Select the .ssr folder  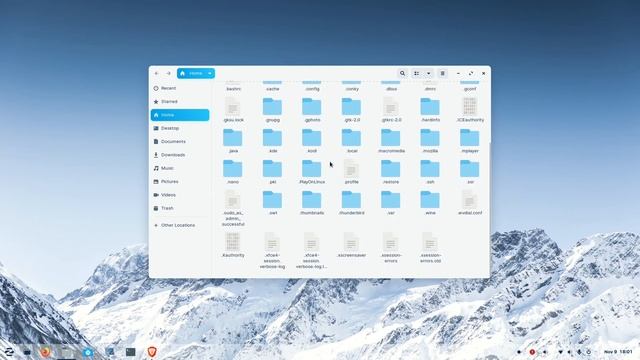click(469, 169)
